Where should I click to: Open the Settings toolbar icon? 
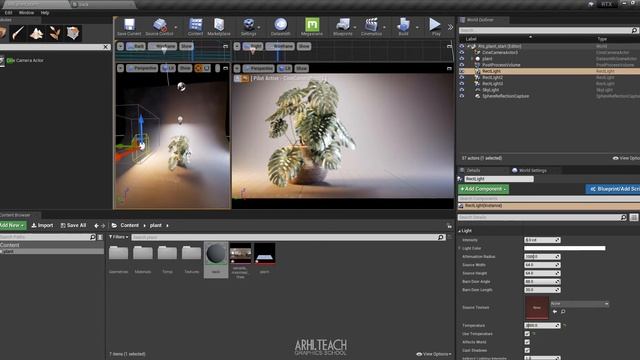coord(249,27)
